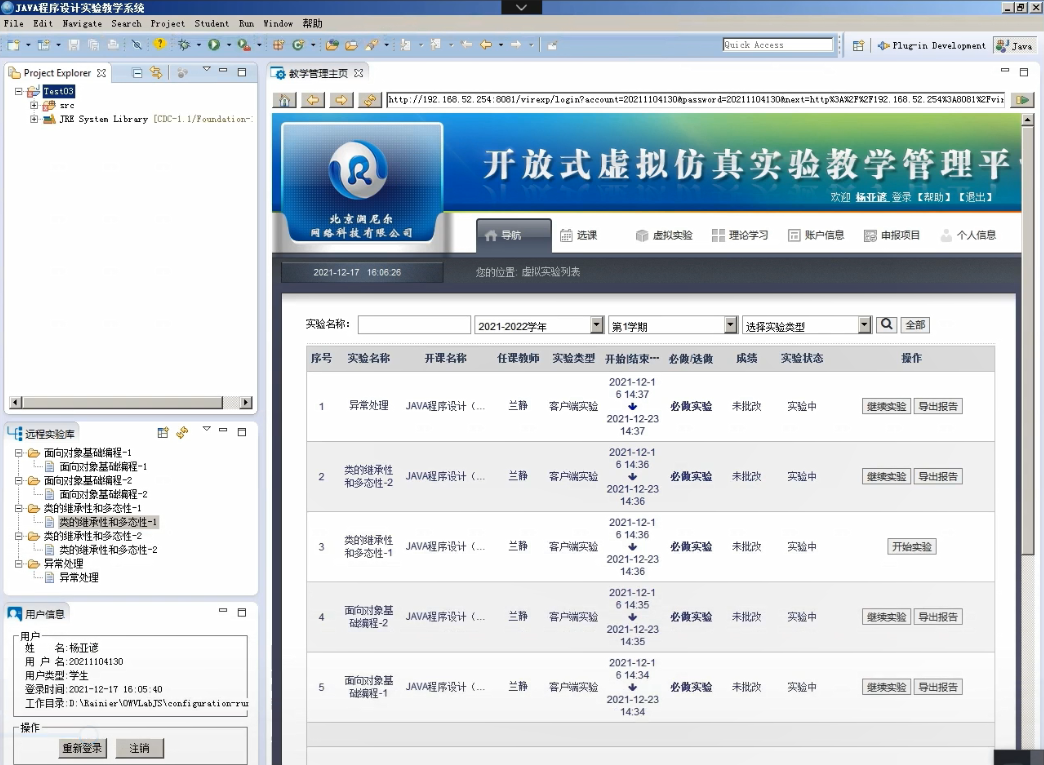The image size is (1044, 765).
Task: Click Link with Editor in Project Explorer
Action: 156,73
